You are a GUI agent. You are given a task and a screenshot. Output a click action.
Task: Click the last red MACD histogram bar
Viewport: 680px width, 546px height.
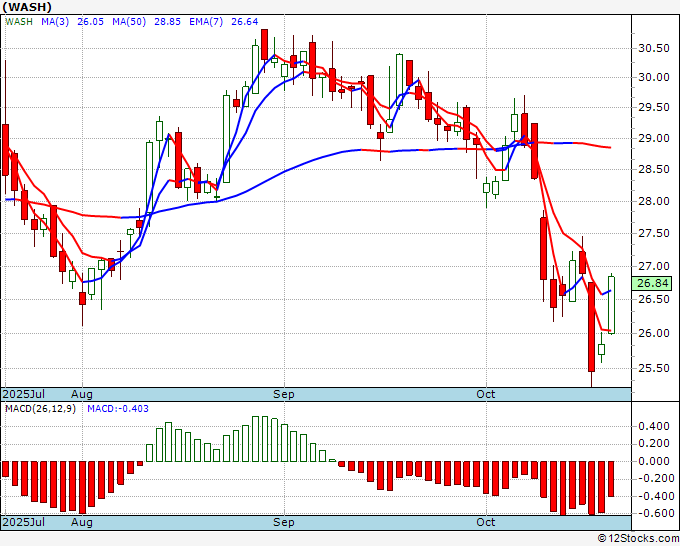tap(611, 479)
